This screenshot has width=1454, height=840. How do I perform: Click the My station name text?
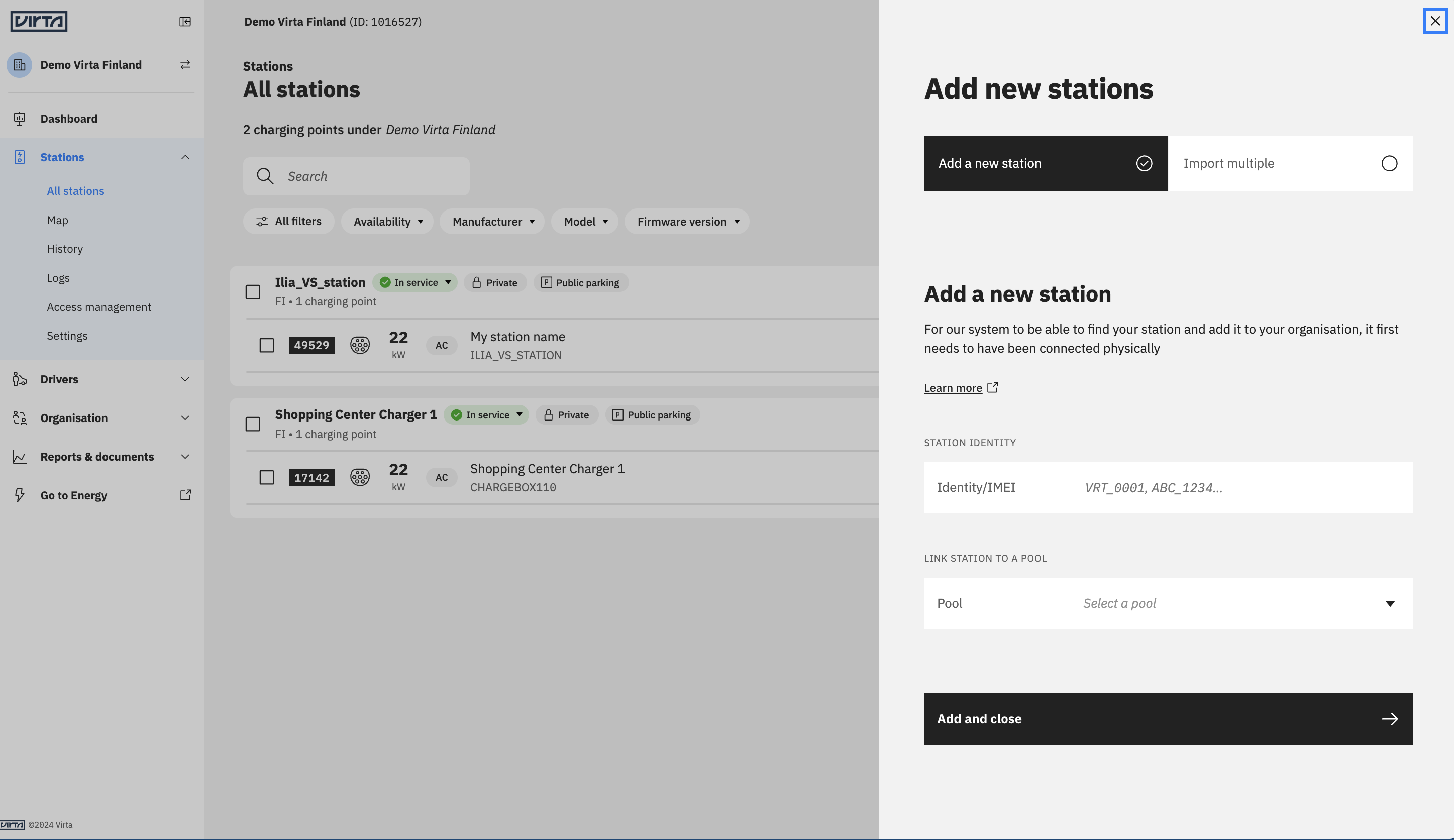pyautogui.click(x=517, y=336)
